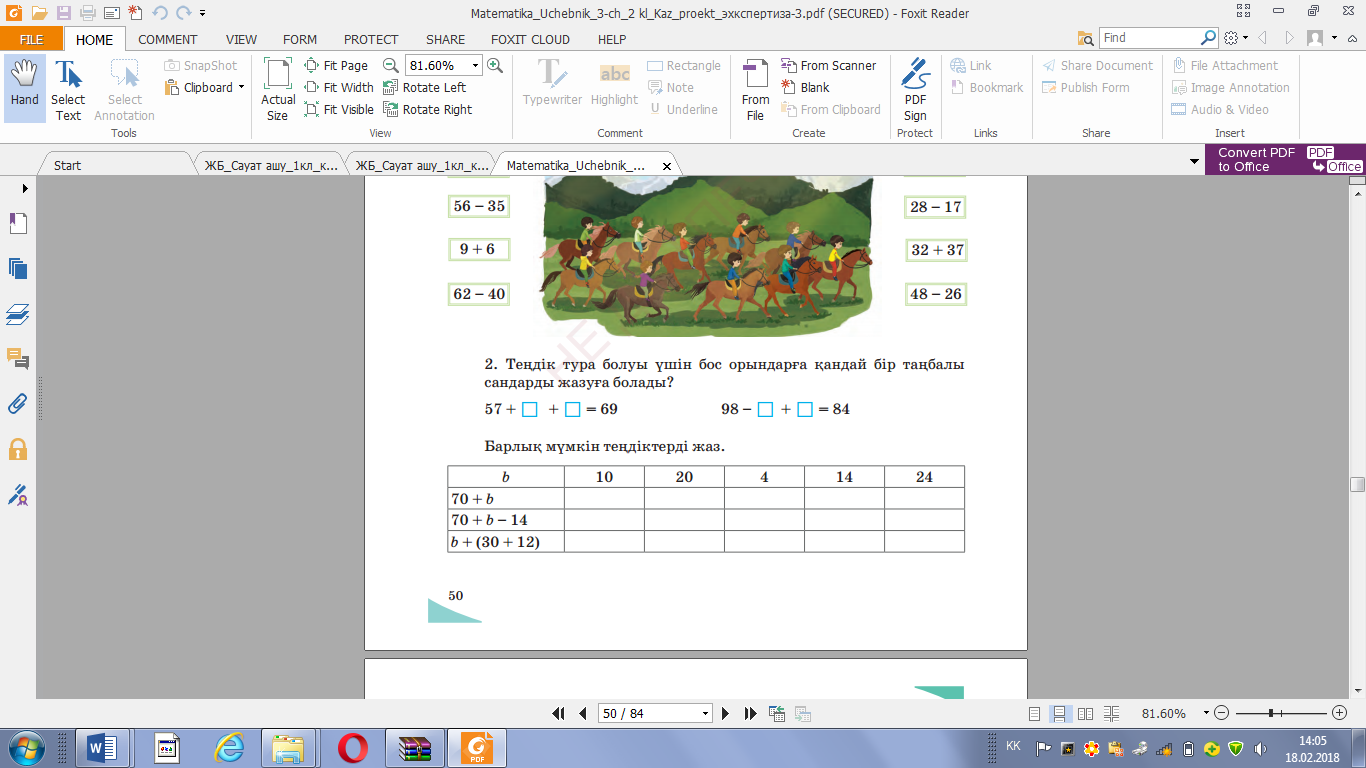Enable continuous page view mode

click(1060, 714)
